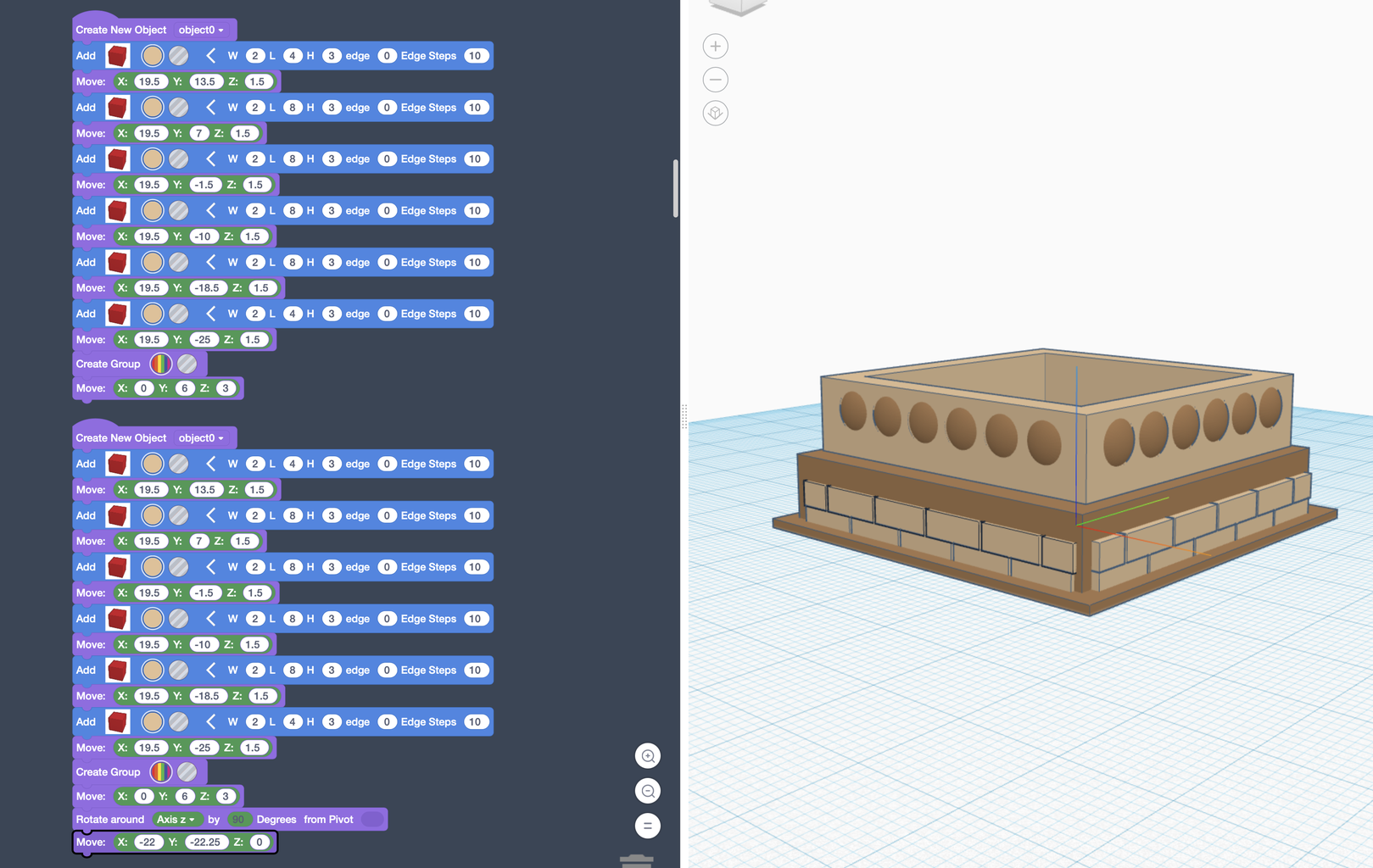Click the viewport zoom-out minus button
The width and height of the screenshot is (1373, 868).
(x=715, y=79)
